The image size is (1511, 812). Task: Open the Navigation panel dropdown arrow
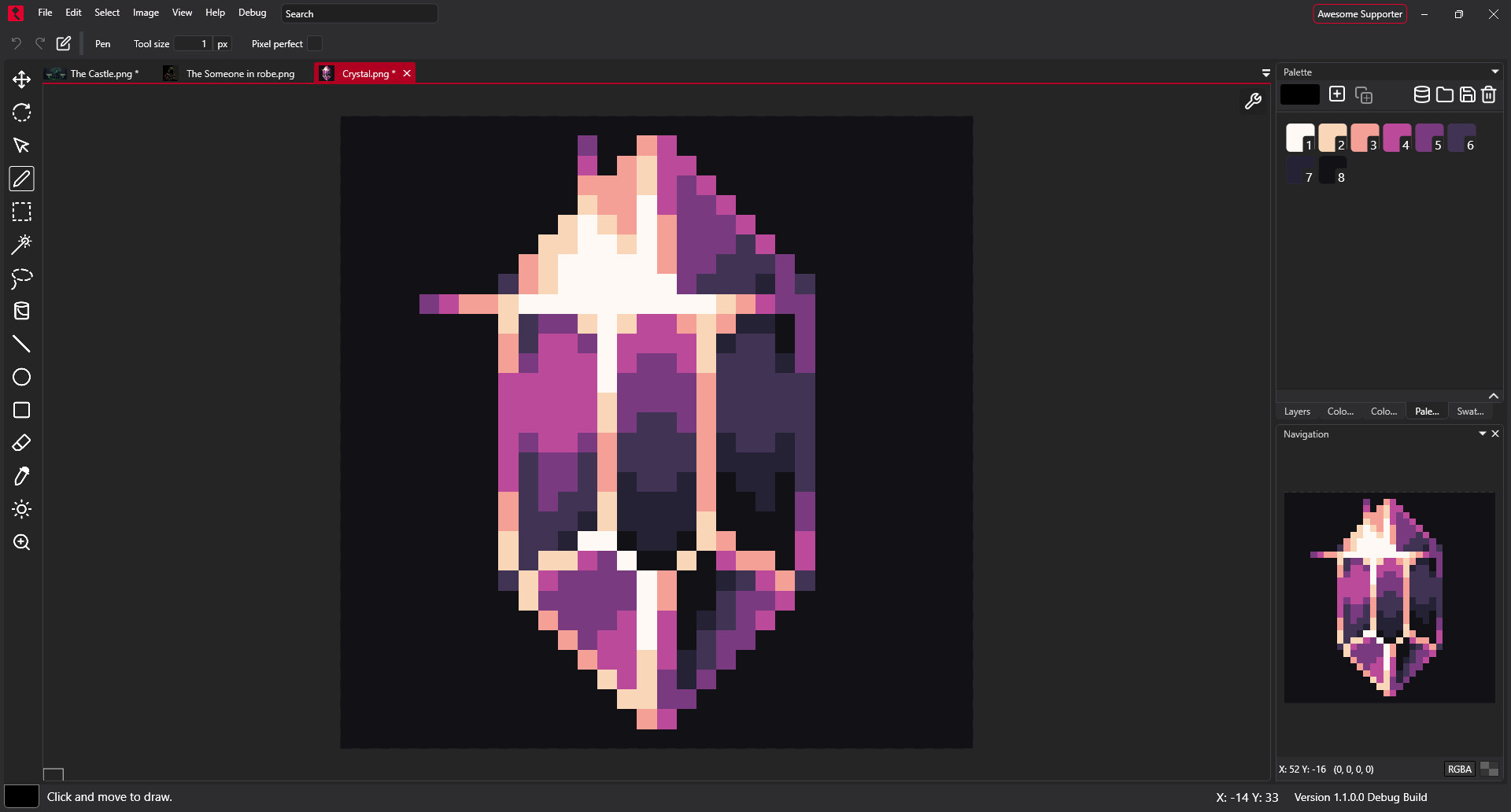pos(1482,434)
